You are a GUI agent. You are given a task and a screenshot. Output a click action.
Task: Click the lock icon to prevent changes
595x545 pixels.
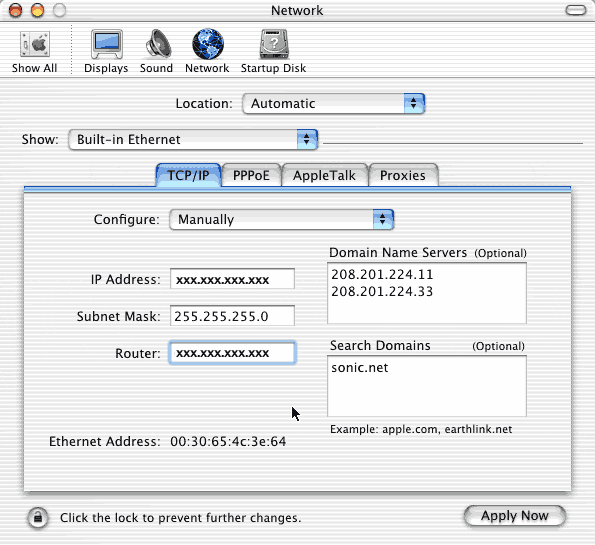(38, 518)
